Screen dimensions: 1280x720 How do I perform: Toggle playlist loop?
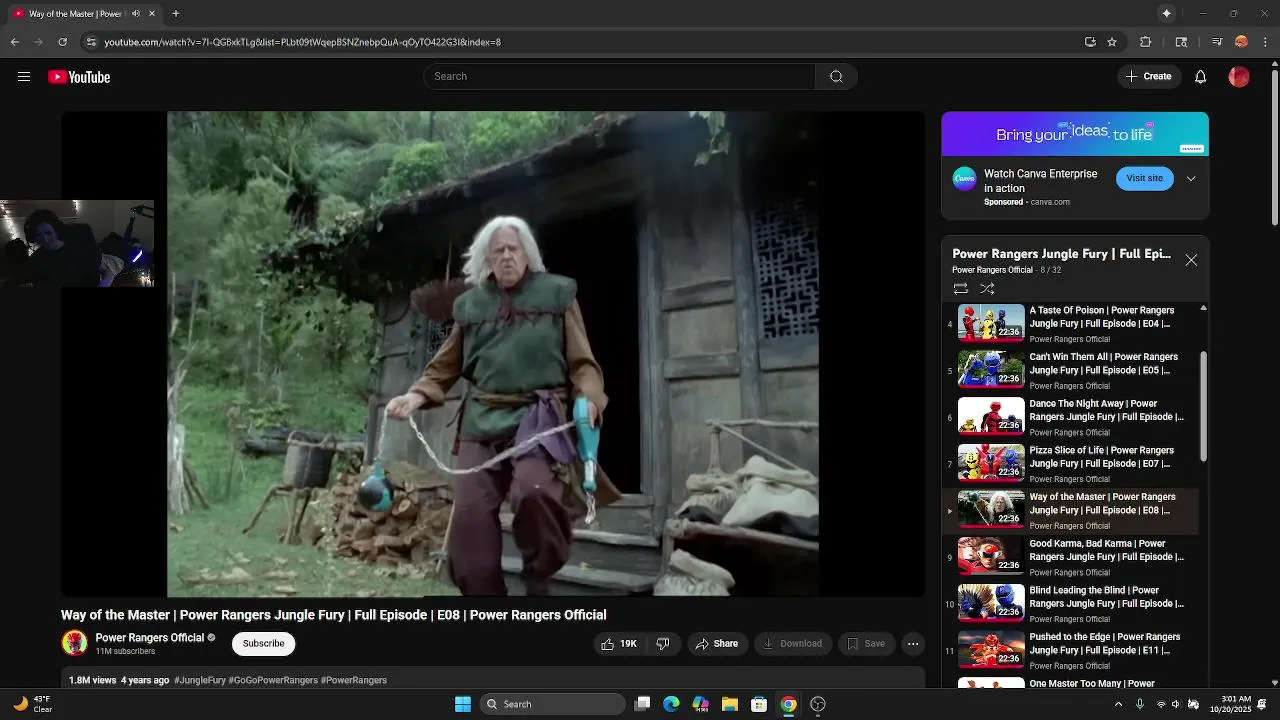960,289
